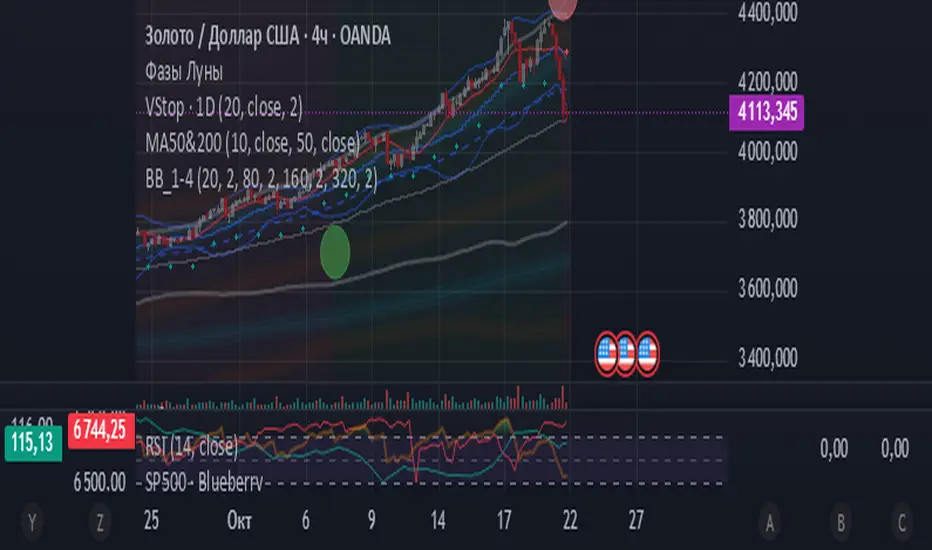Viewport: 932px width, 550px height.
Task: Click the round C button
Action: tap(902, 523)
